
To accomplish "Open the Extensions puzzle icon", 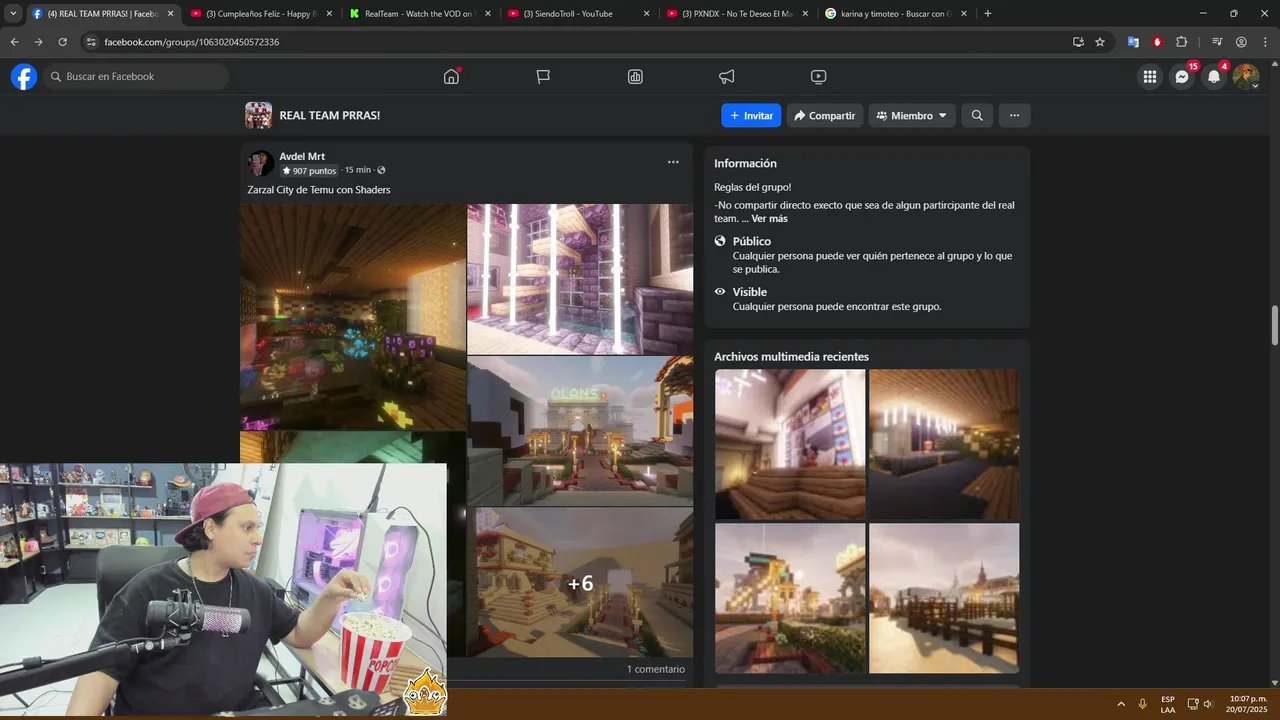I will click(1181, 42).
